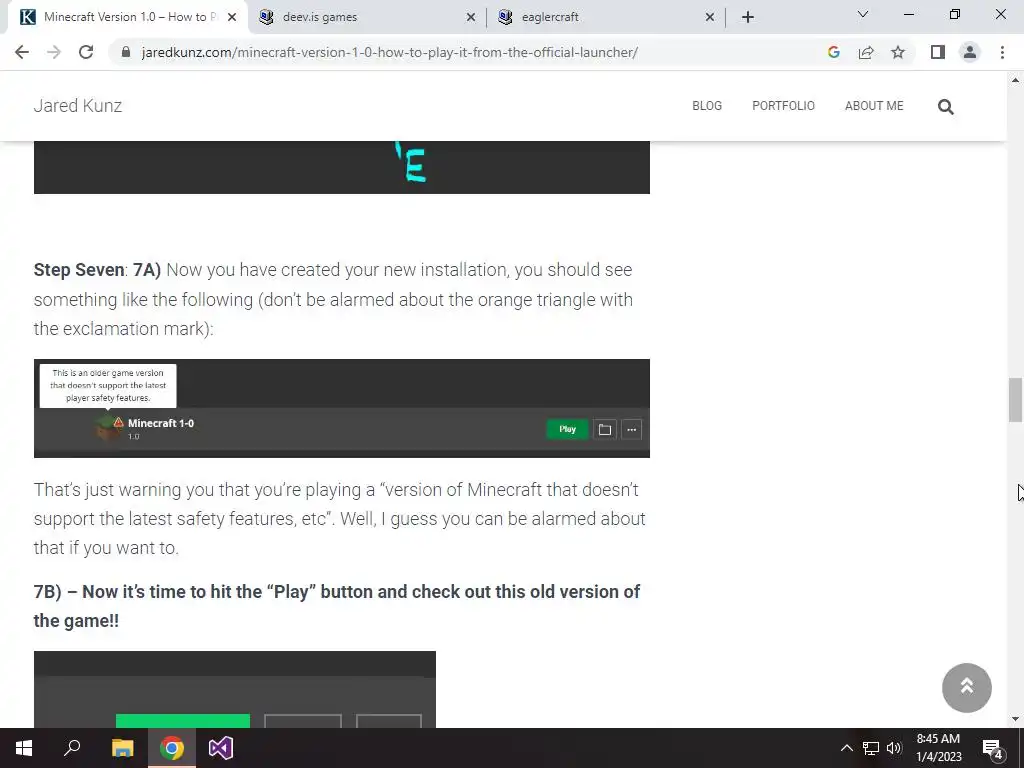Click the scrollbar's down arrow

[x=1015, y=719]
